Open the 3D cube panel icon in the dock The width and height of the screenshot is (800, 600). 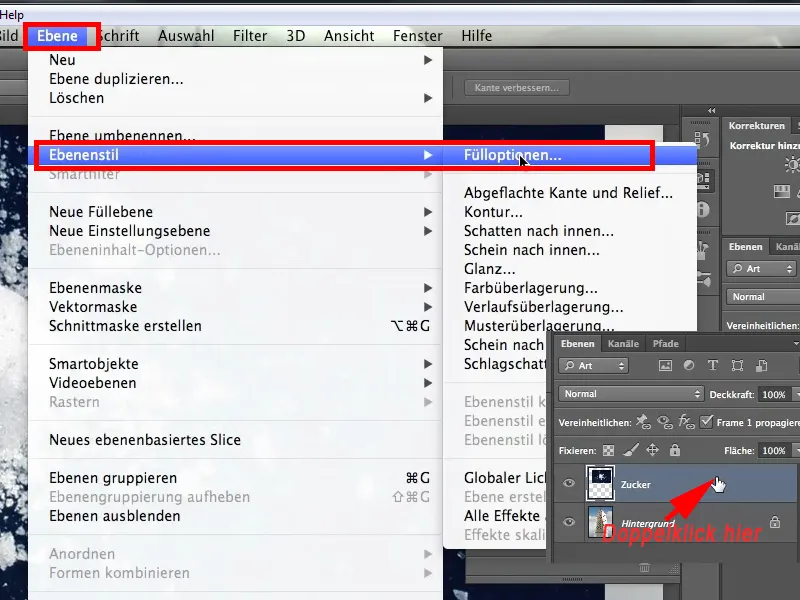pyautogui.click(x=703, y=180)
